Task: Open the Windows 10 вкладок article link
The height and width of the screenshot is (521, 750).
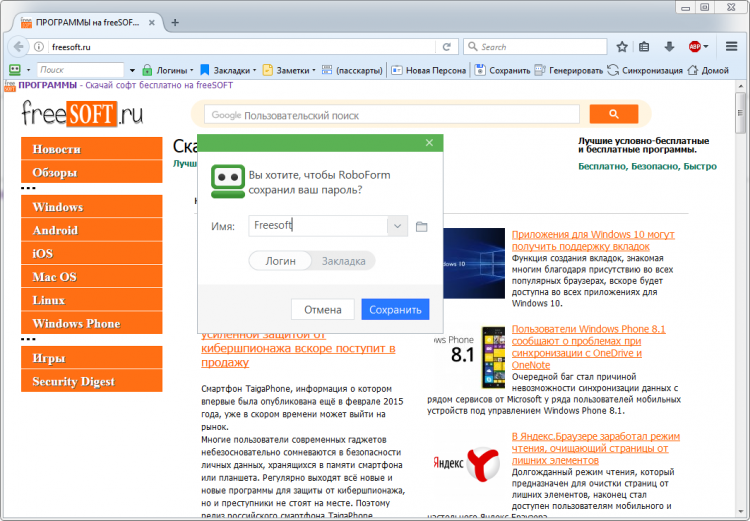Action: point(593,240)
